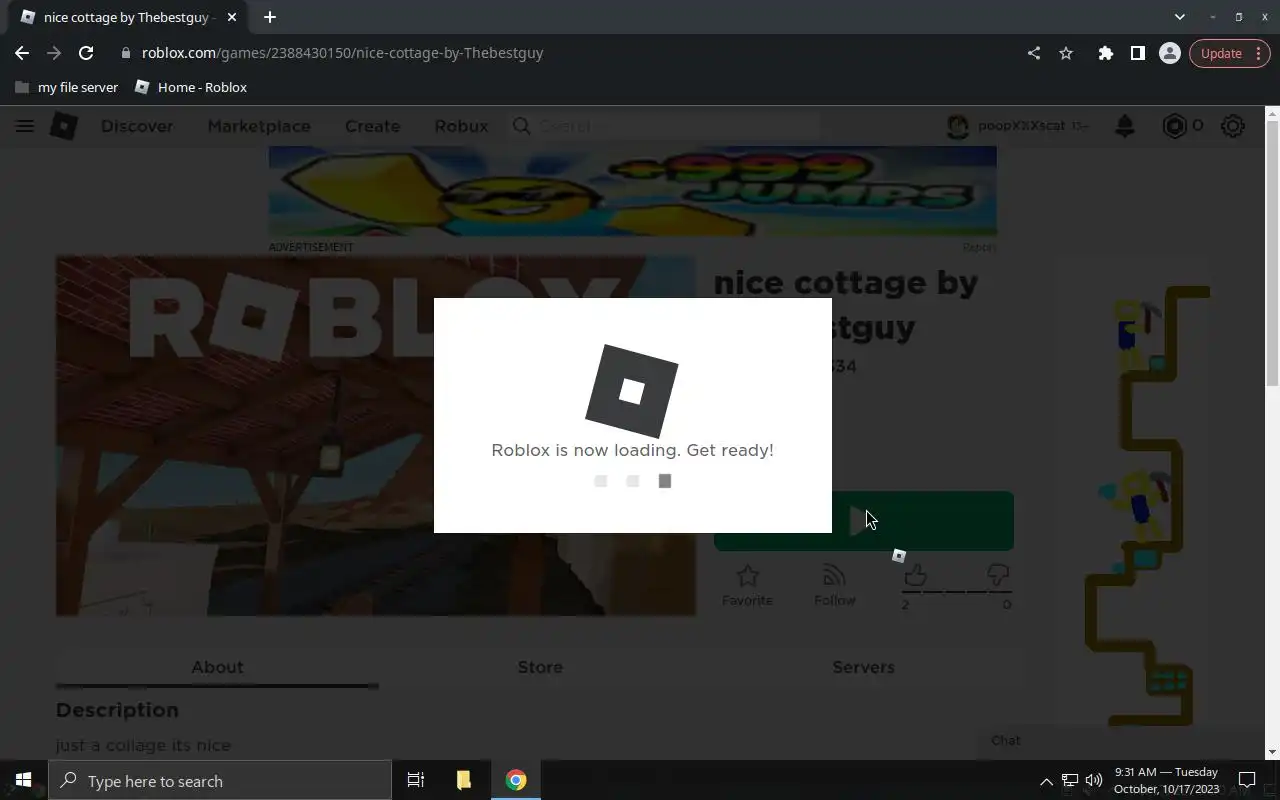1280x800 pixels.
Task: Click the +999 Jumps banner advertisement
Action: point(632,191)
